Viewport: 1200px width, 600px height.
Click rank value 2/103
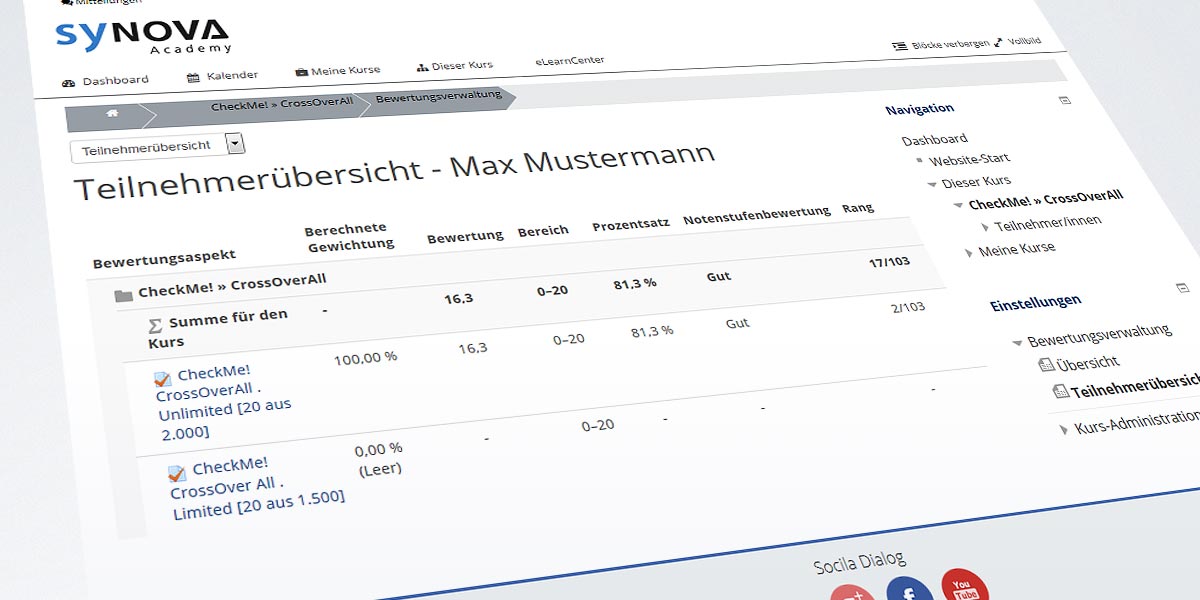[907, 308]
